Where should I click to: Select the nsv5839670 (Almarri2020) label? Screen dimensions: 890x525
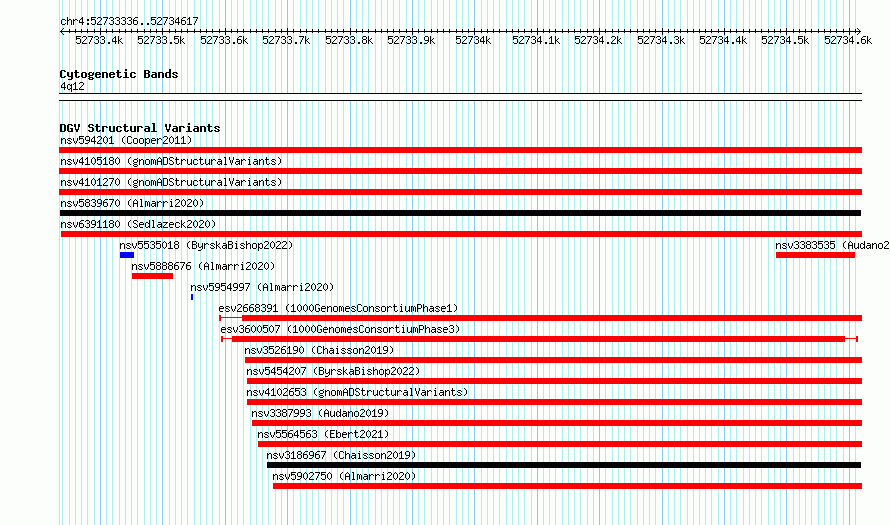(x=132, y=203)
